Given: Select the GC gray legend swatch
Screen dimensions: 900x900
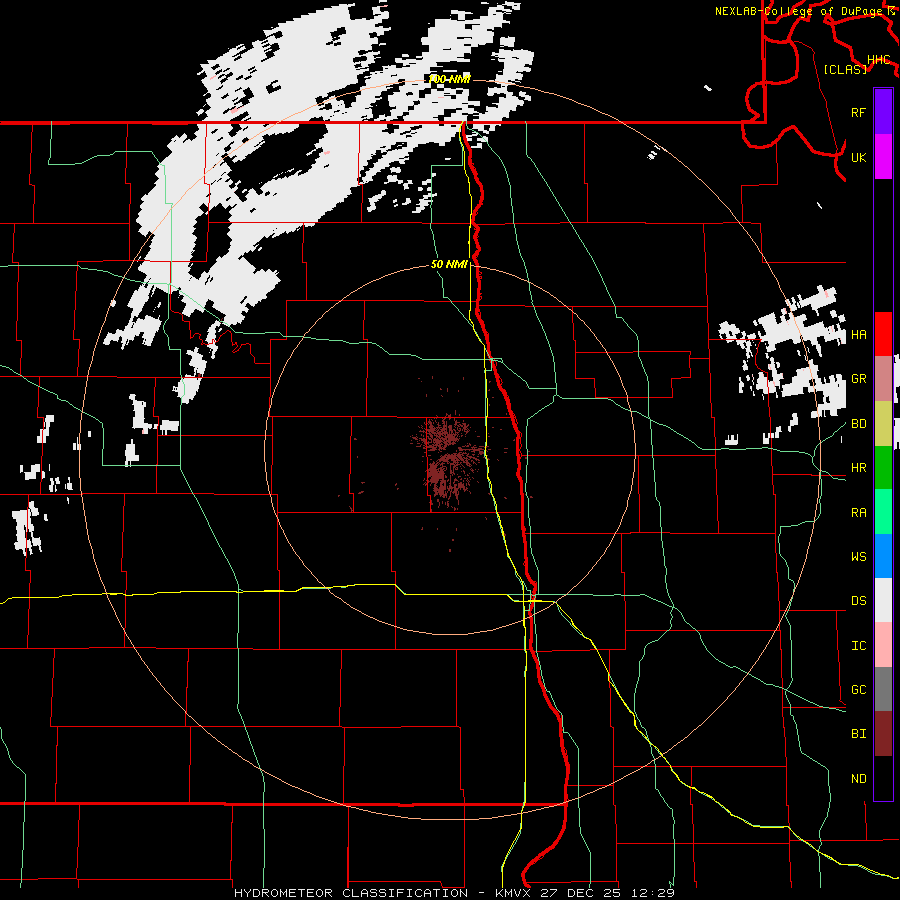Looking at the screenshot, I should [883, 689].
